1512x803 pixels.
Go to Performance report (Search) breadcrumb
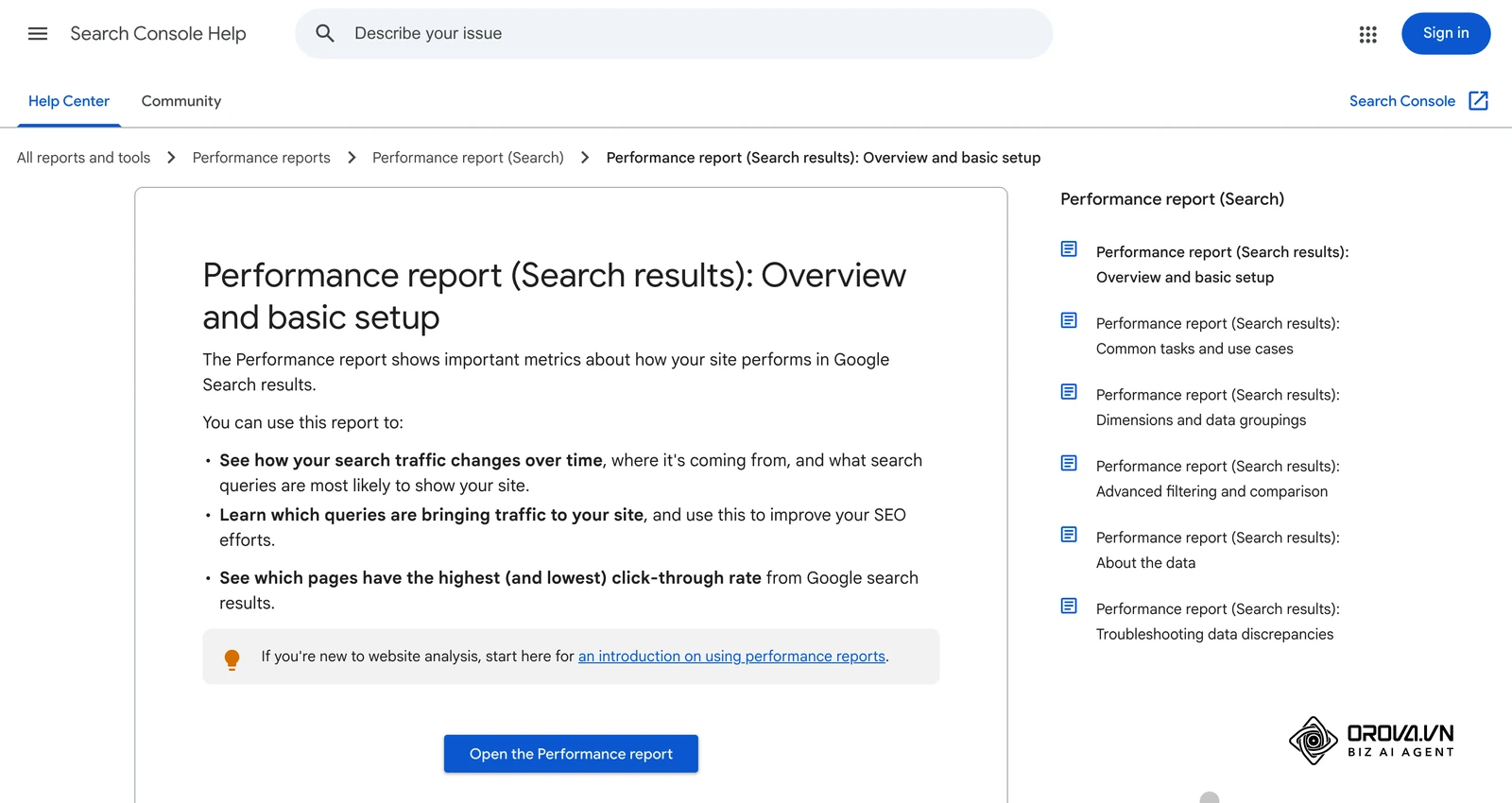468,158
